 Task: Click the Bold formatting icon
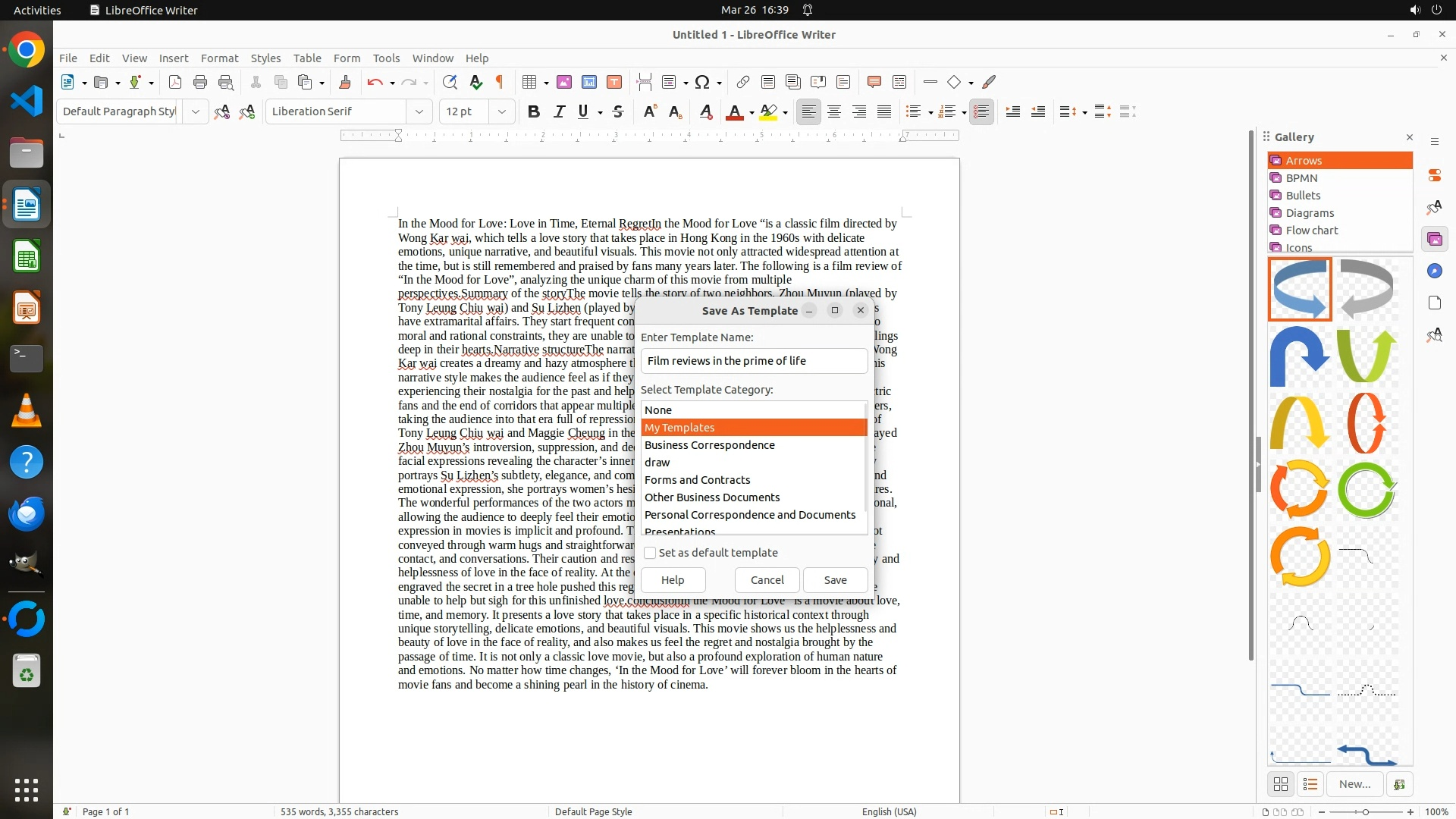534,111
